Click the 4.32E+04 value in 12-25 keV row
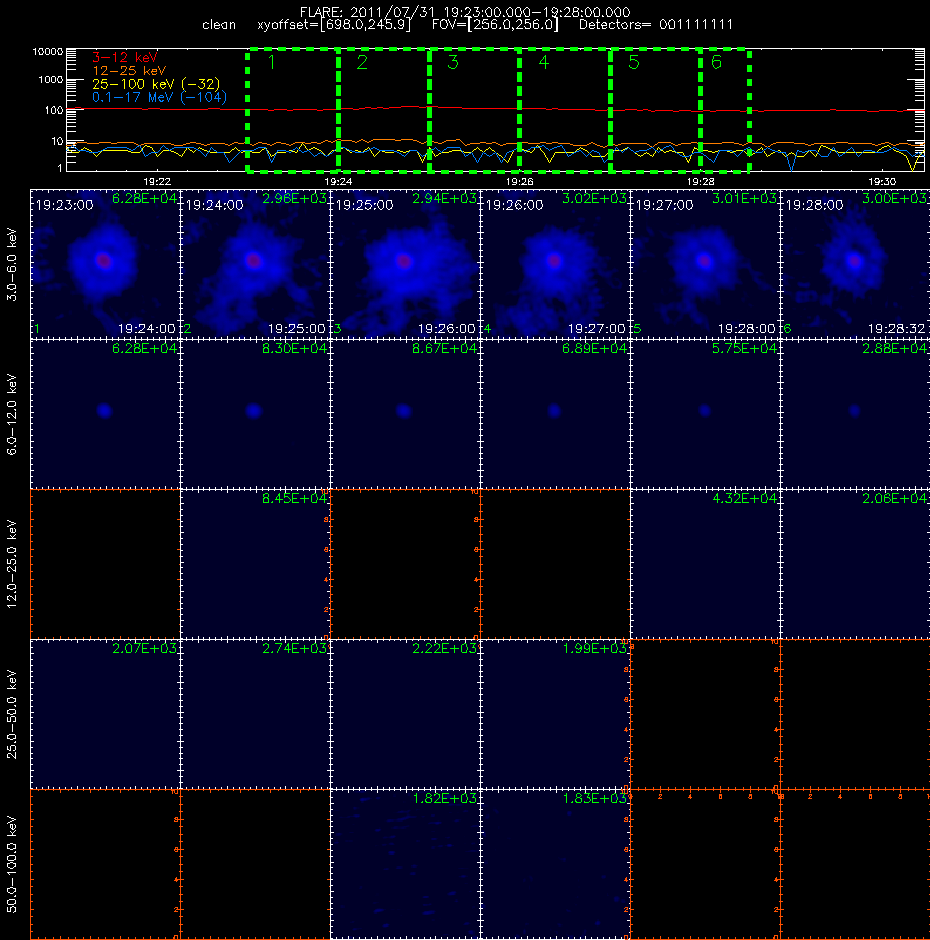This screenshot has height=940, width=930. [x=744, y=498]
